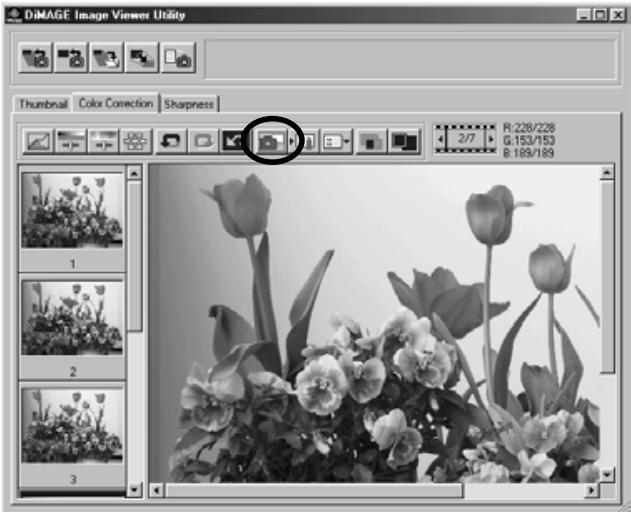The height and width of the screenshot is (512, 631).
Task: Click the black reset-all button
Action: tap(233, 141)
